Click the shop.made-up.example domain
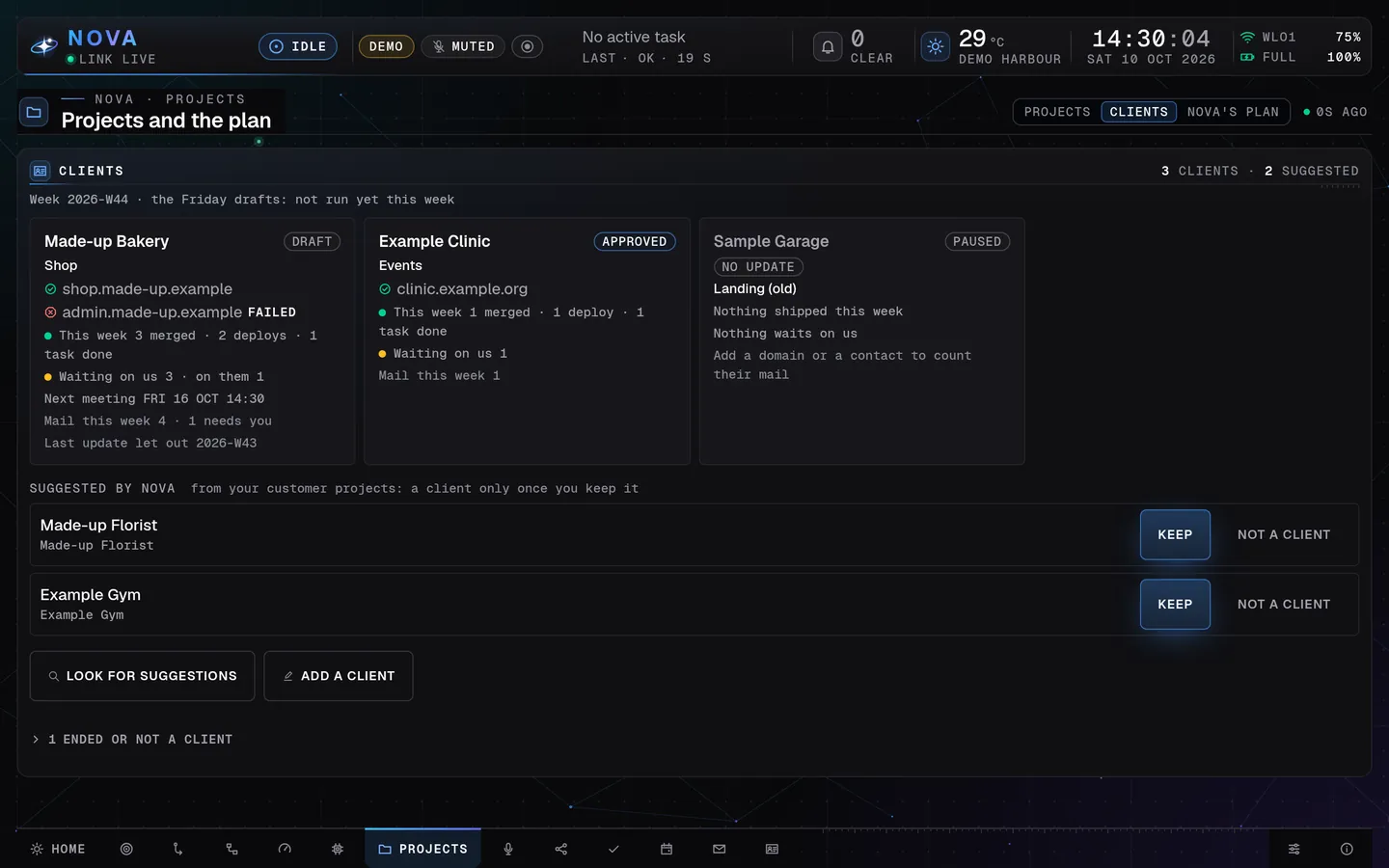The width and height of the screenshot is (1389, 868). tap(147, 289)
